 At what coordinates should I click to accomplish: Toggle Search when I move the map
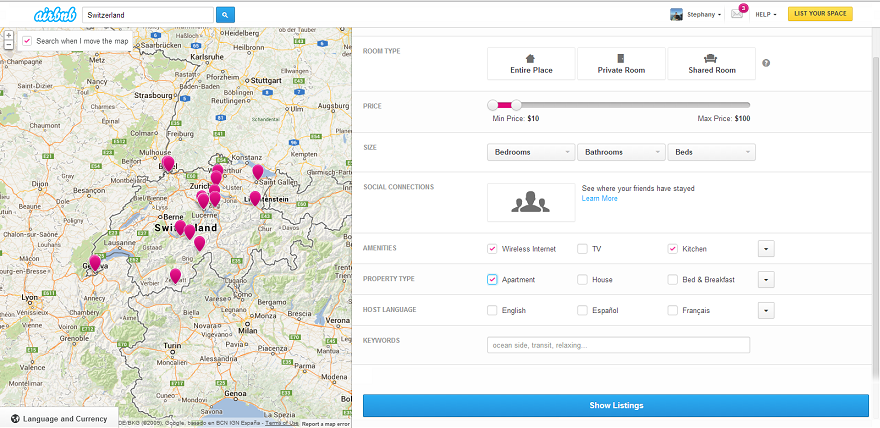[x=27, y=41]
